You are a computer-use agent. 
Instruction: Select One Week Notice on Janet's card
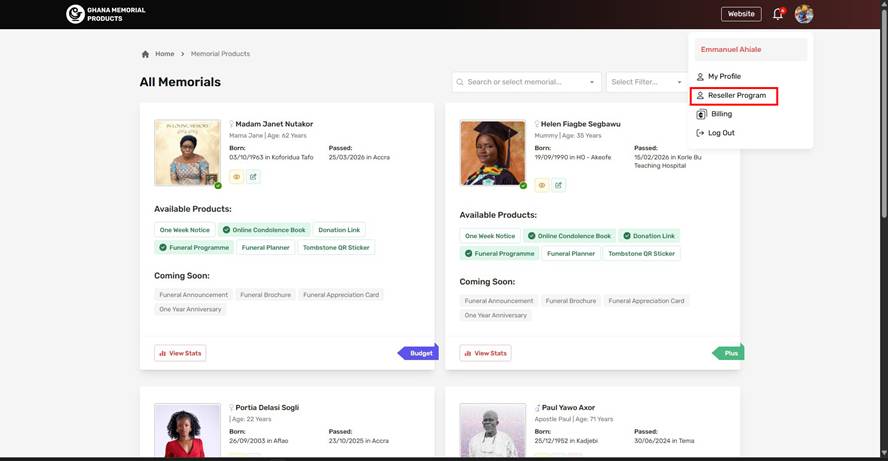pyautogui.click(x=185, y=230)
